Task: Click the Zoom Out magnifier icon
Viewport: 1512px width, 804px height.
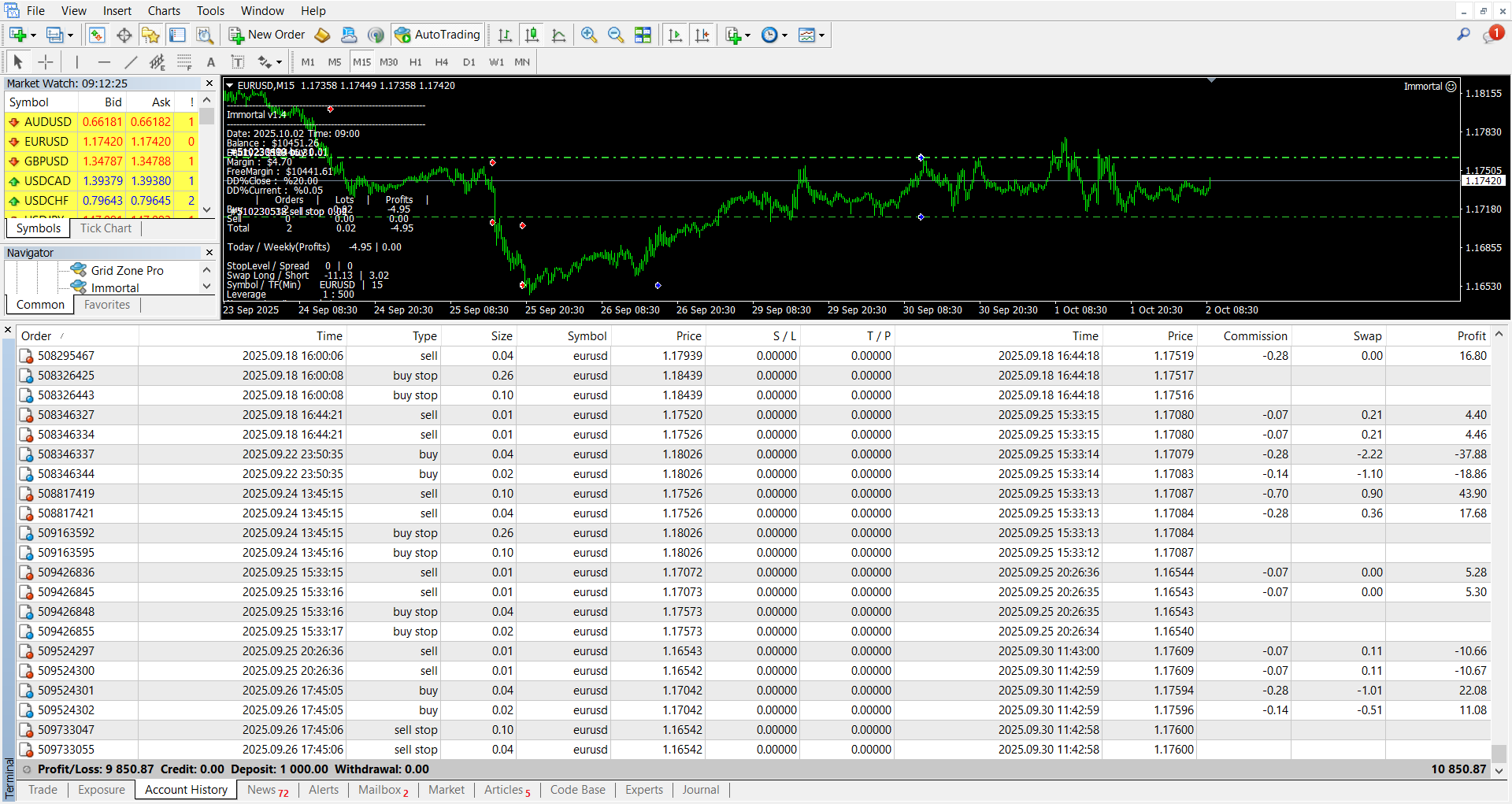Action: pyautogui.click(x=615, y=35)
